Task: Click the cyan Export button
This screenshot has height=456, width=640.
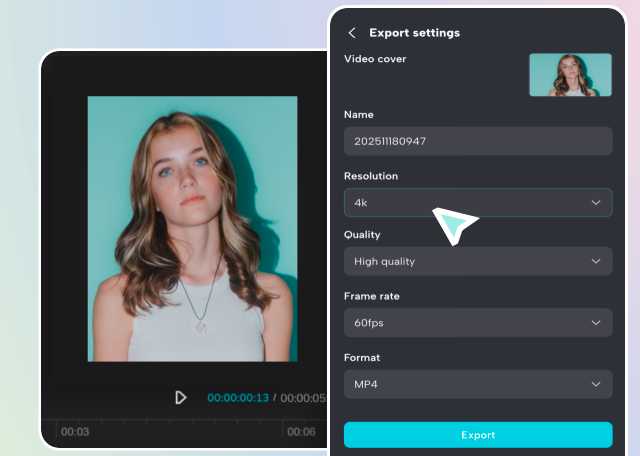Action: click(x=478, y=435)
